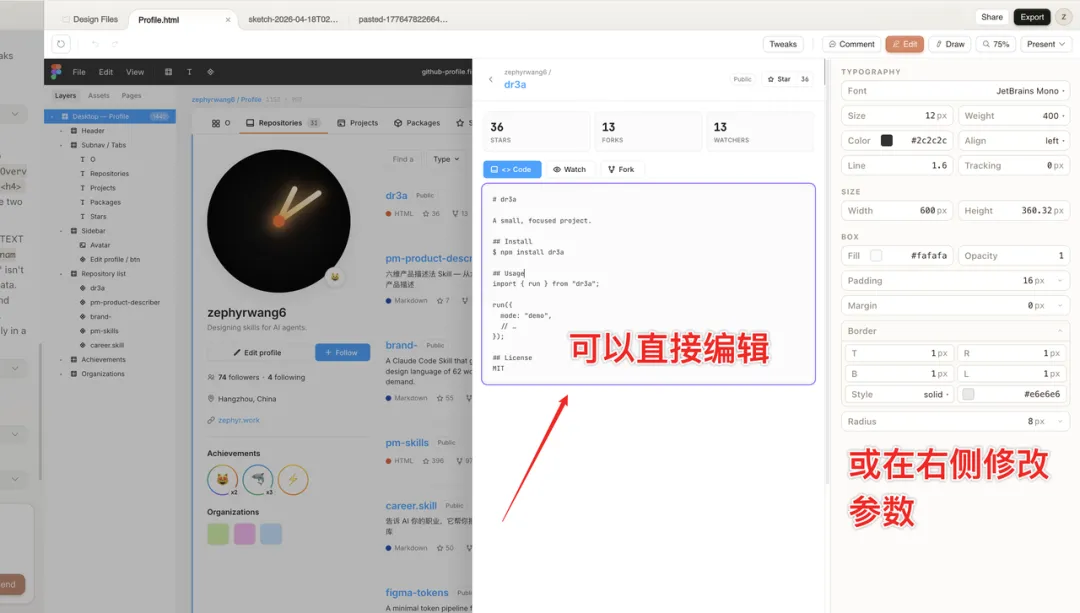
Task: Switch to the Assets tab
Action: (x=97, y=95)
